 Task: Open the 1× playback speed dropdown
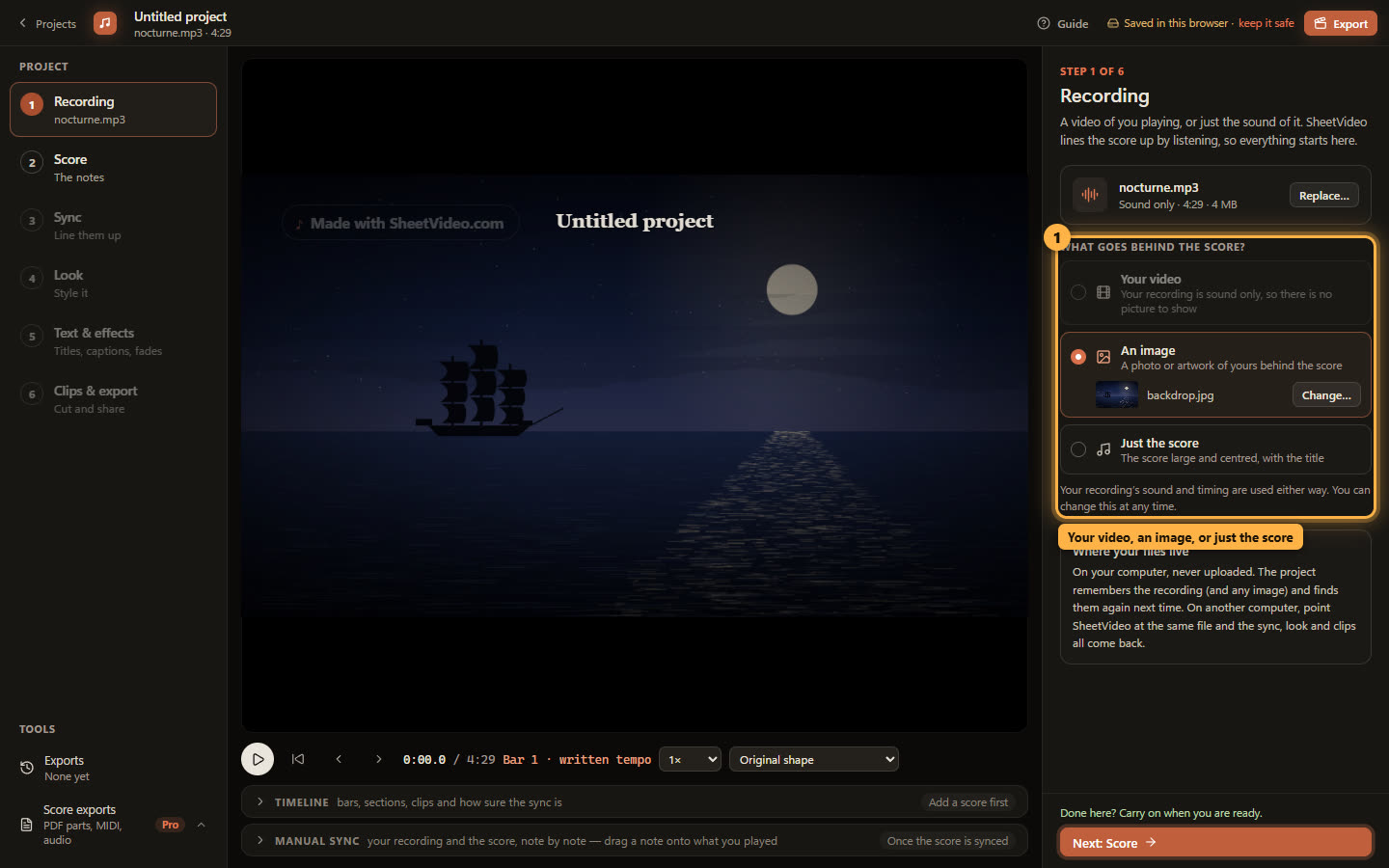690,759
